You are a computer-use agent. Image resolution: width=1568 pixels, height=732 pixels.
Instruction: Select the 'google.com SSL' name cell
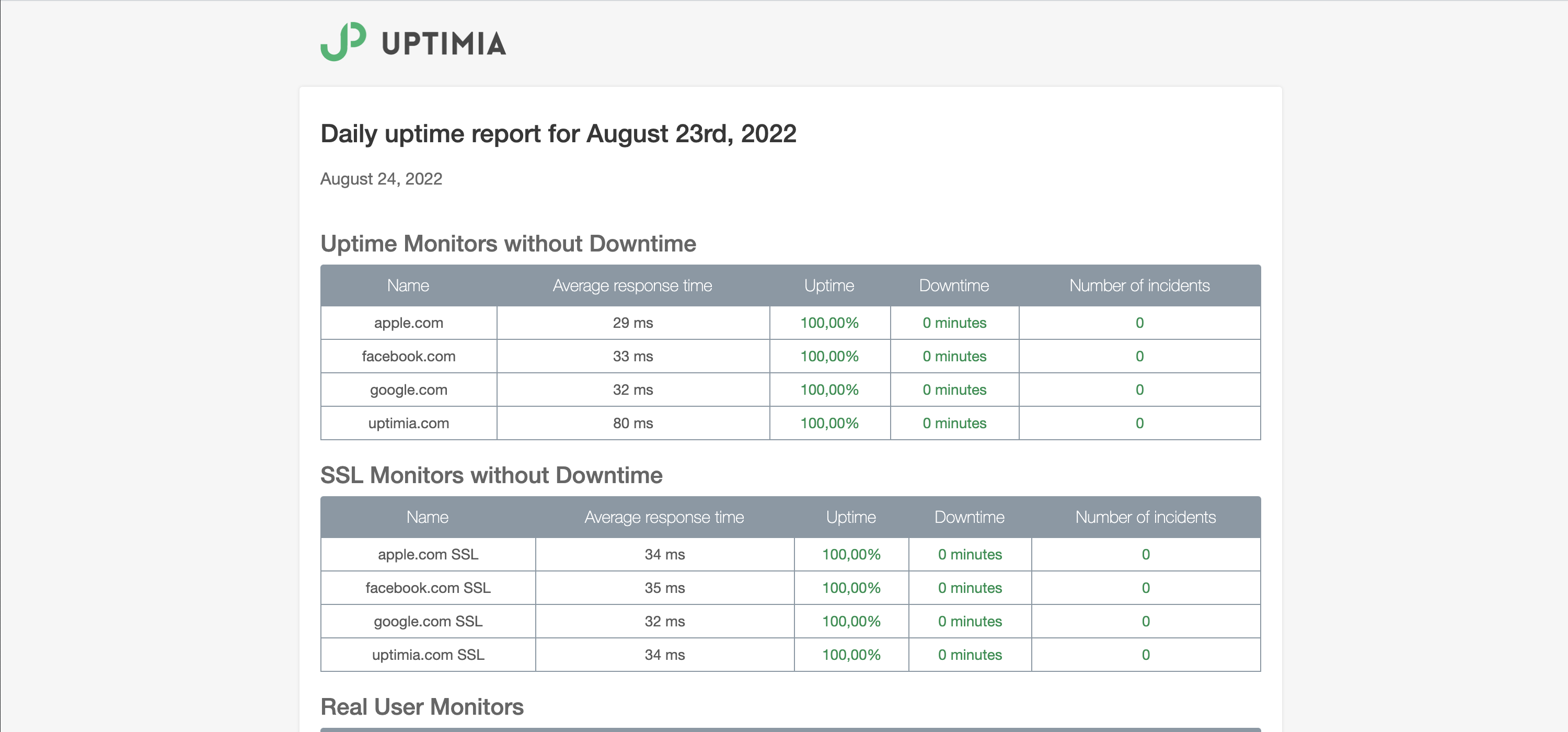tap(428, 621)
